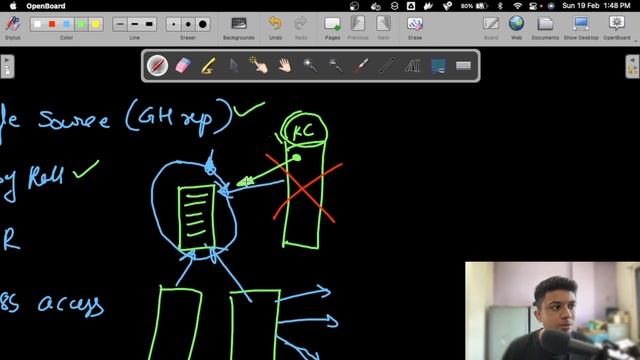Image resolution: width=640 pixels, height=360 pixels.
Task: Switch to Web mode
Action: coord(516,27)
